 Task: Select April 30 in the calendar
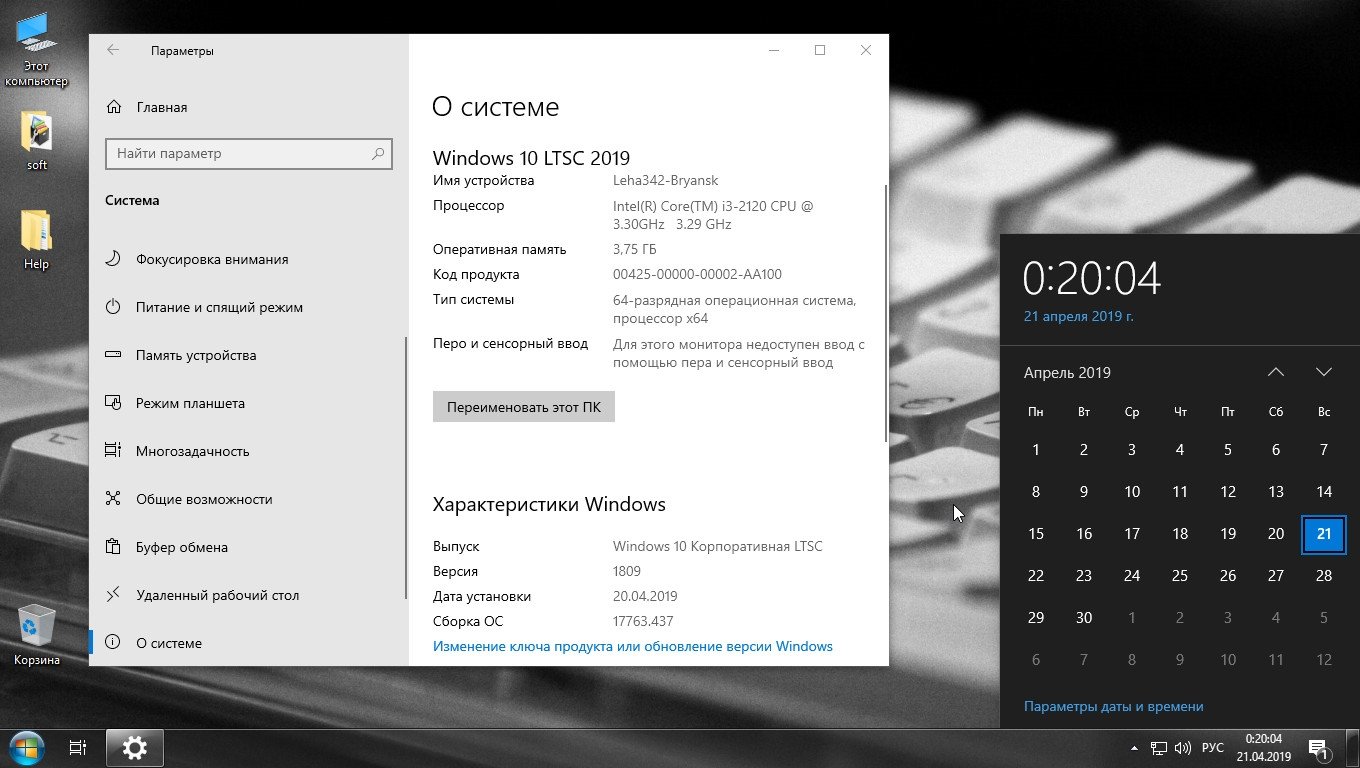1084,618
